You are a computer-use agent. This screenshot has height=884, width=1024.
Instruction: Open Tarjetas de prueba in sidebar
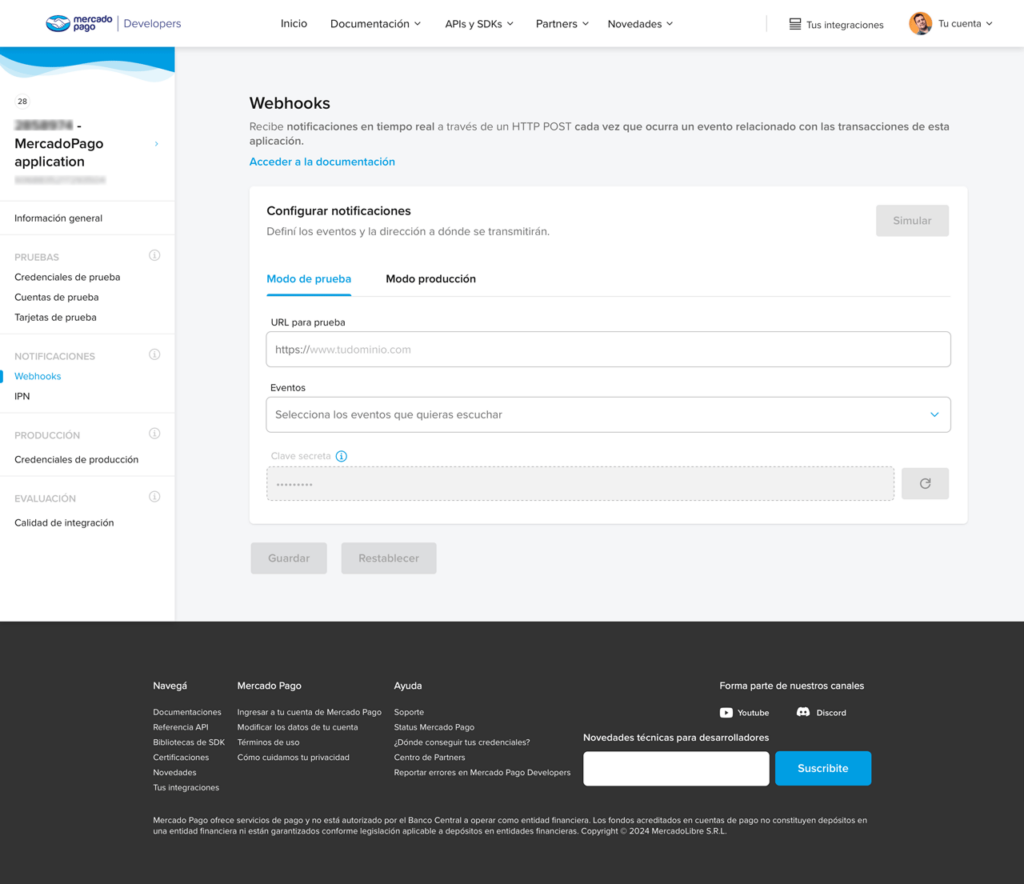coord(56,317)
